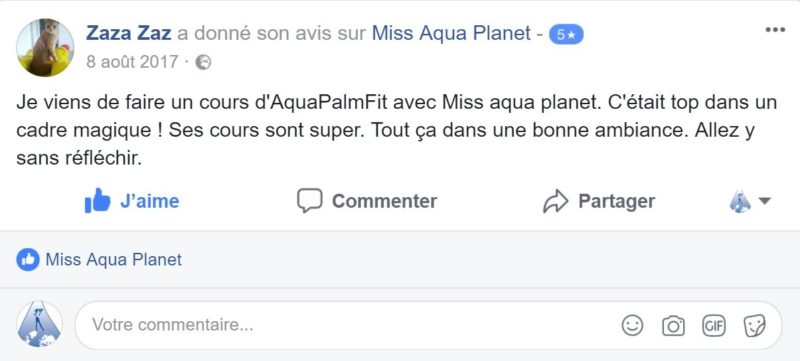Attach a photo with the camera icon
Viewport: 800px width, 361px height.
673,325
